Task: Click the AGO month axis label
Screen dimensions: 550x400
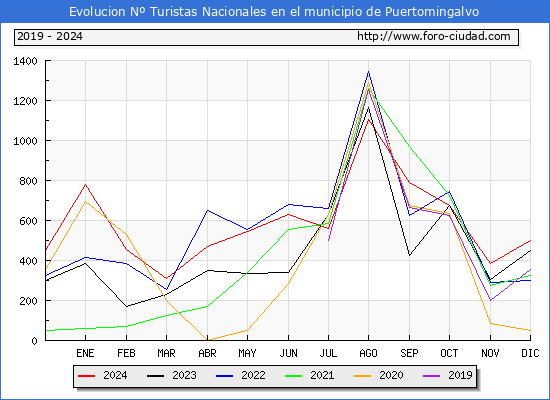Action: tap(368, 353)
